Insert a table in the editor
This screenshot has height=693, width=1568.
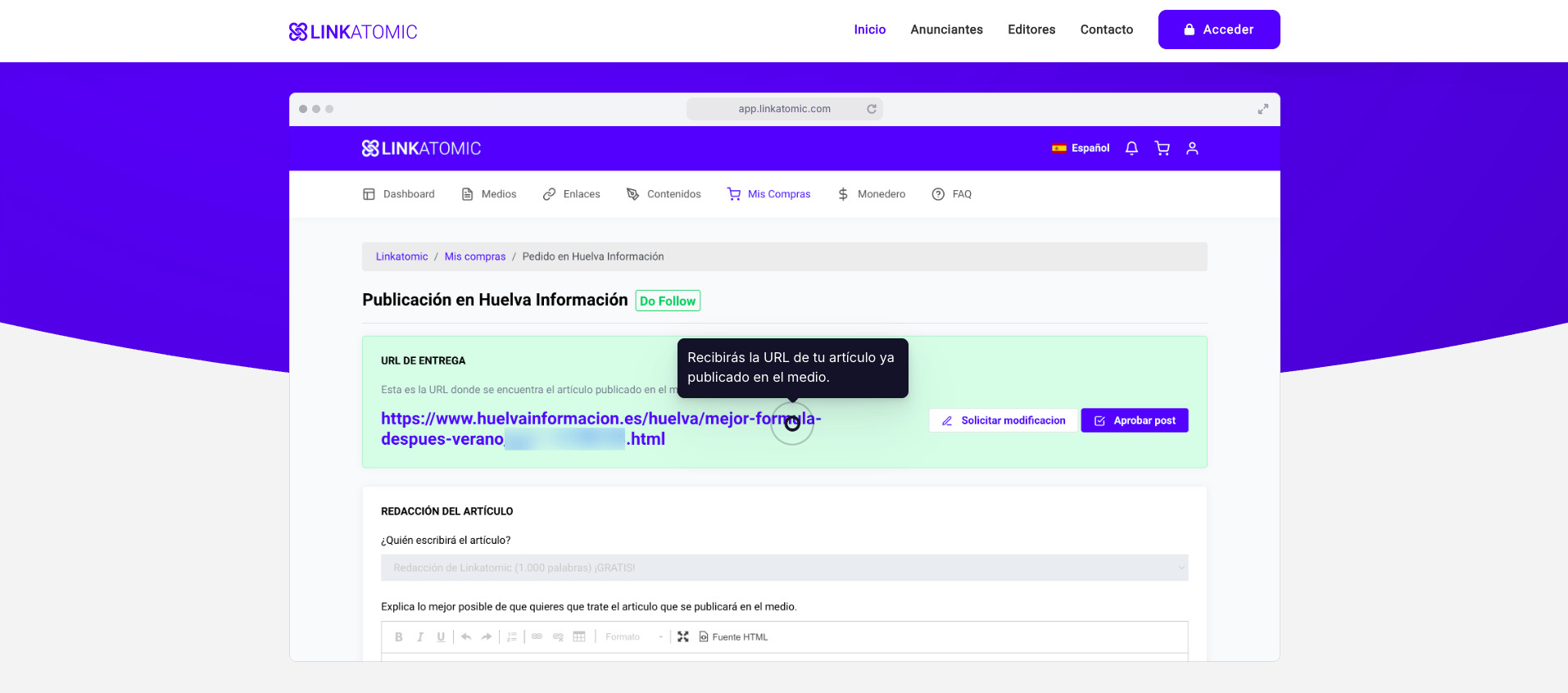click(x=579, y=636)
